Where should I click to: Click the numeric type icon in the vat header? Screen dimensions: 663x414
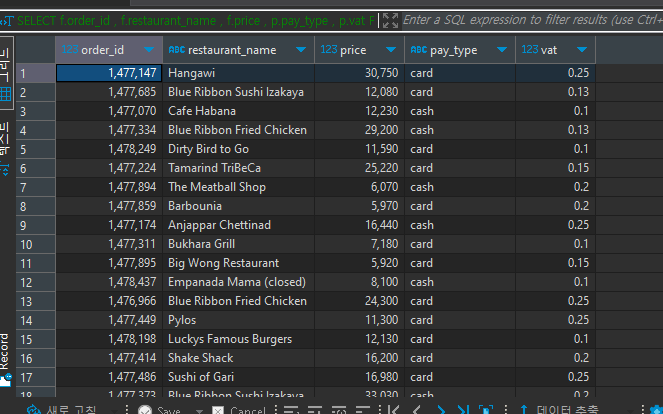pos(530,49)
